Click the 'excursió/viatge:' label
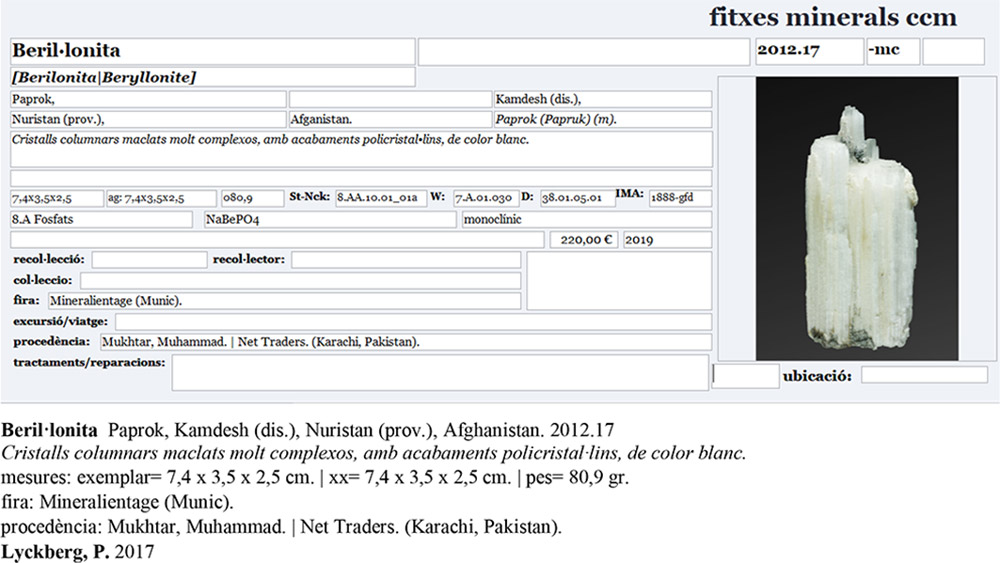The image size is (1000, 563). pyautogui.click(x=61, y=321)
